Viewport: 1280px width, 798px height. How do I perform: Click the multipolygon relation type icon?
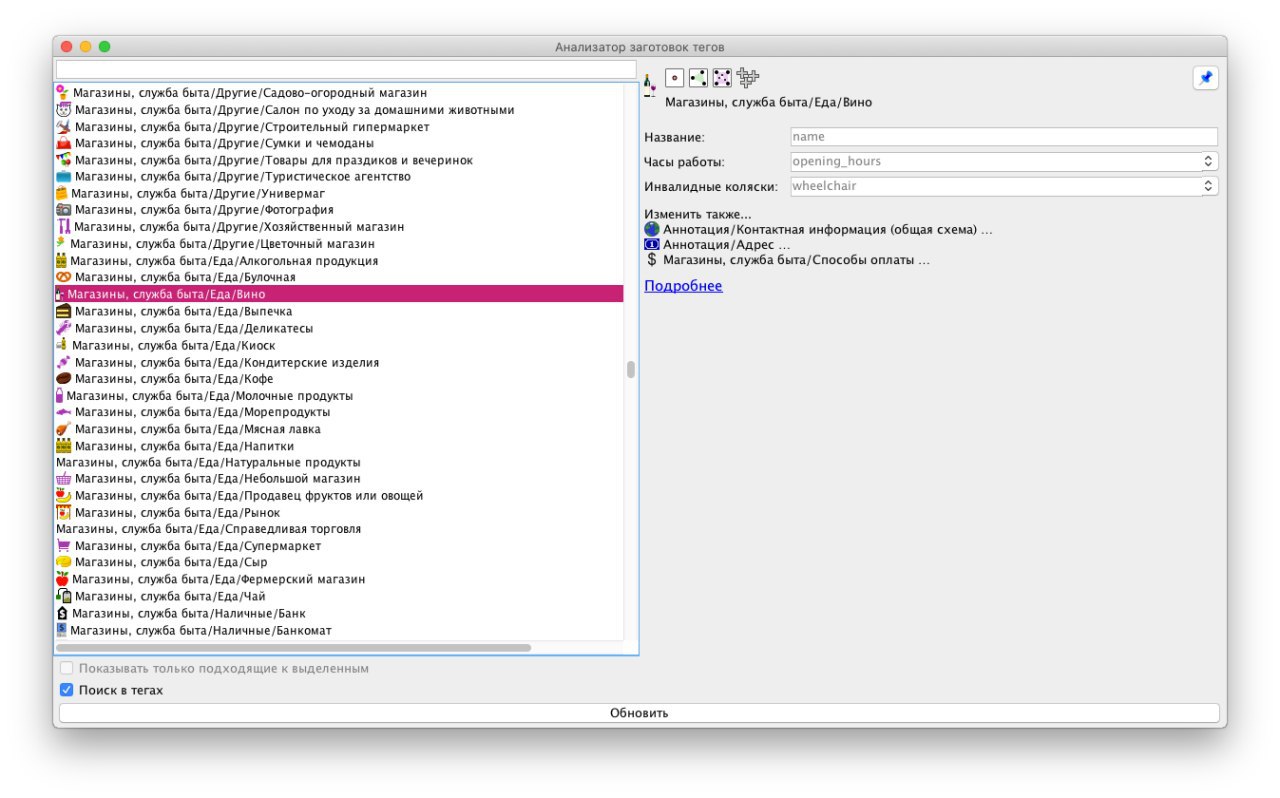tap(748, 78)
